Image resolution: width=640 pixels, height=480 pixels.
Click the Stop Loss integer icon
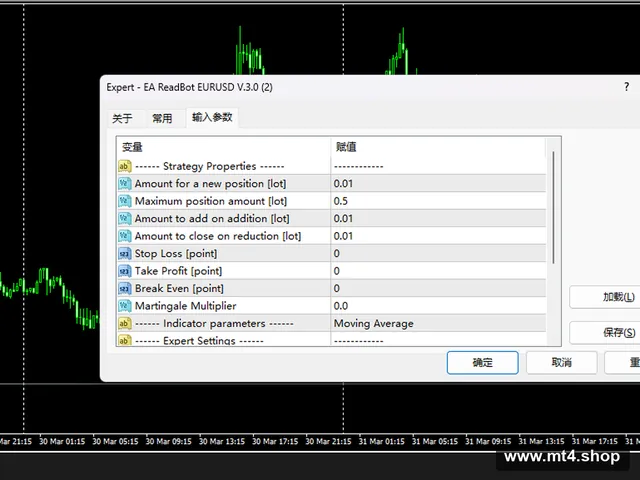click(124, 253)
